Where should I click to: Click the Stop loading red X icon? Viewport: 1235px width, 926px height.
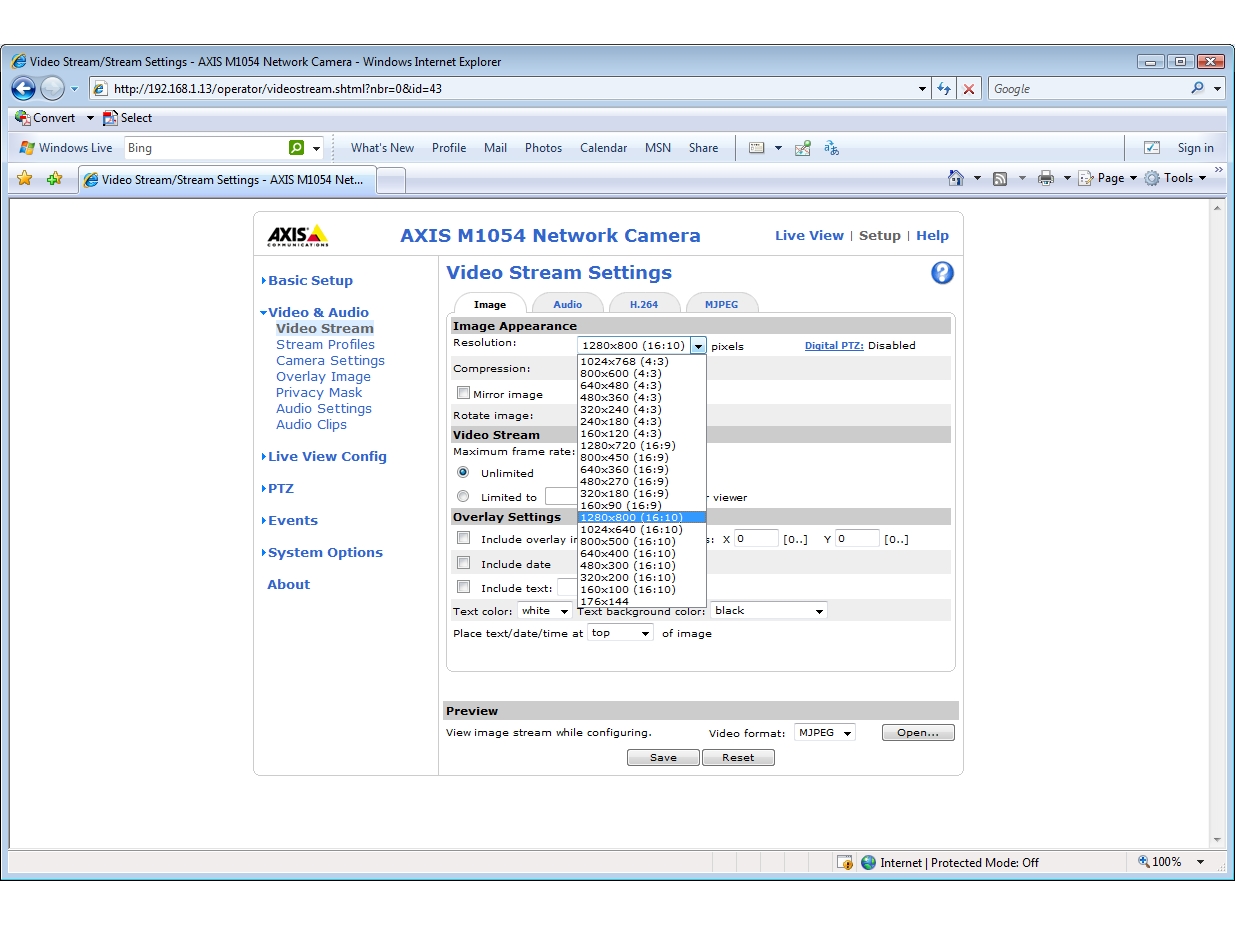pos(968,89)
